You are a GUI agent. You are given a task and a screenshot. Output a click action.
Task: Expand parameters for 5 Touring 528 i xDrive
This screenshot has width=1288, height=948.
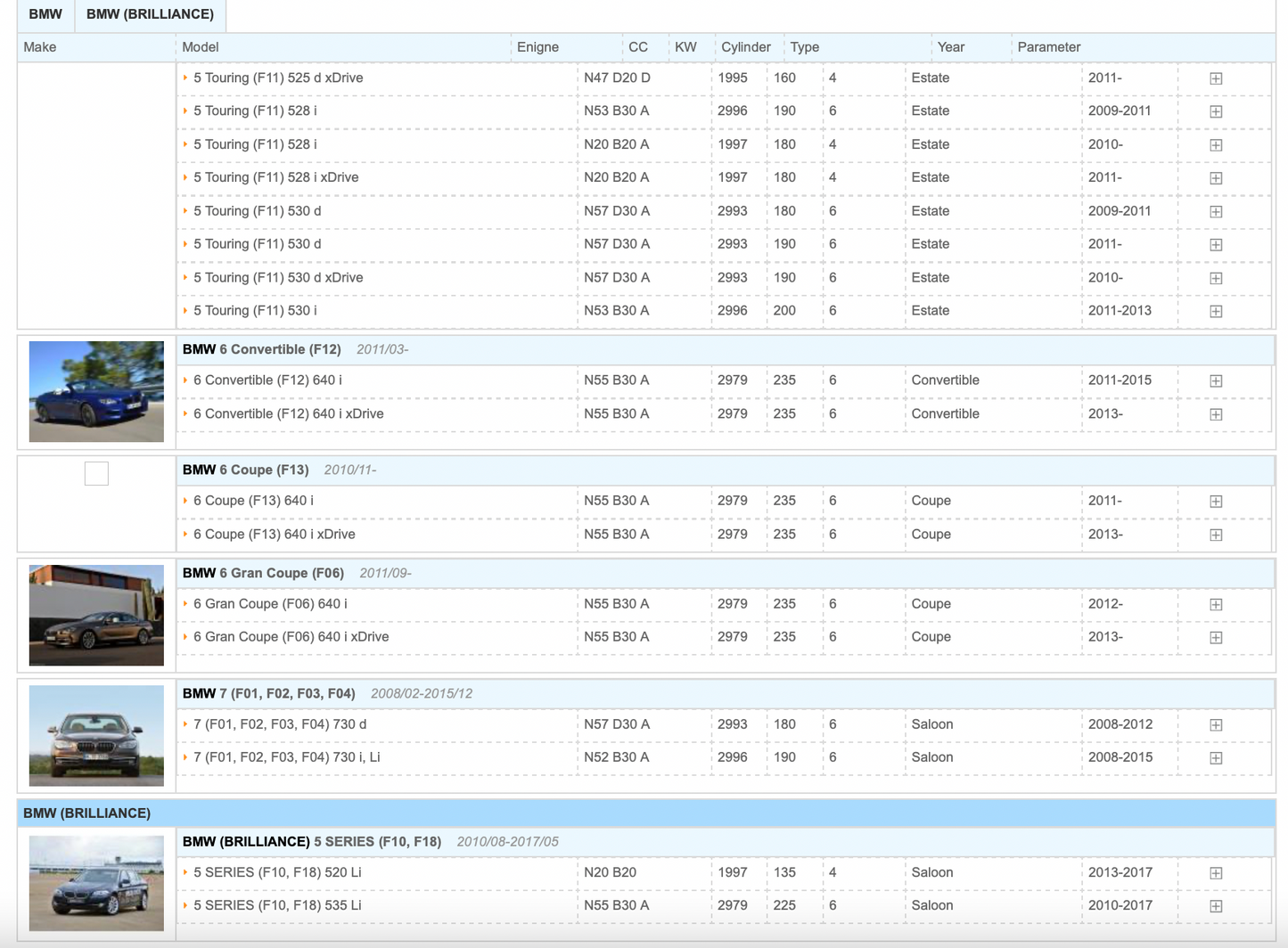point(1216,178)
